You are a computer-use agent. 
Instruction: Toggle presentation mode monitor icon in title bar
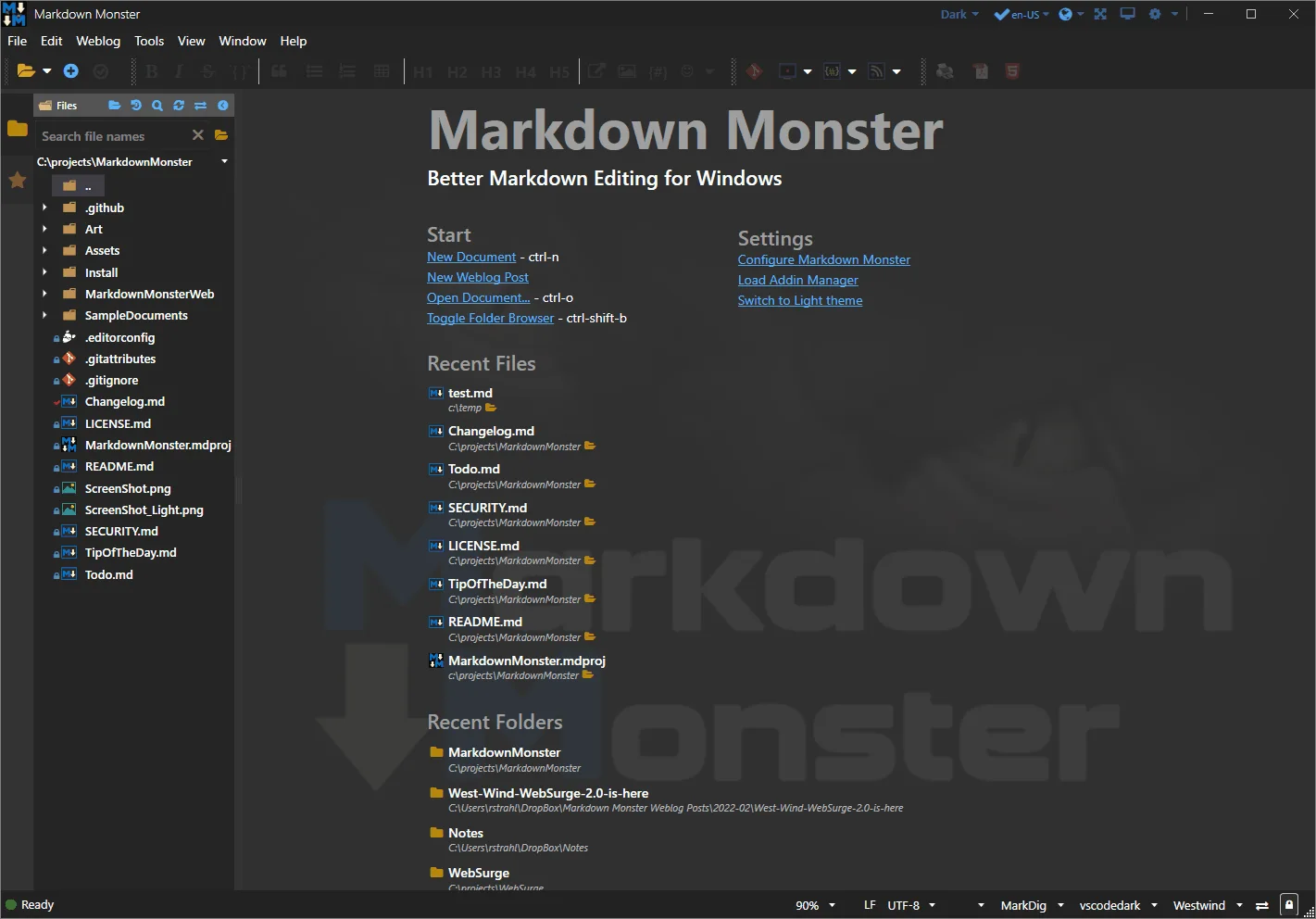pos(1127,14)
